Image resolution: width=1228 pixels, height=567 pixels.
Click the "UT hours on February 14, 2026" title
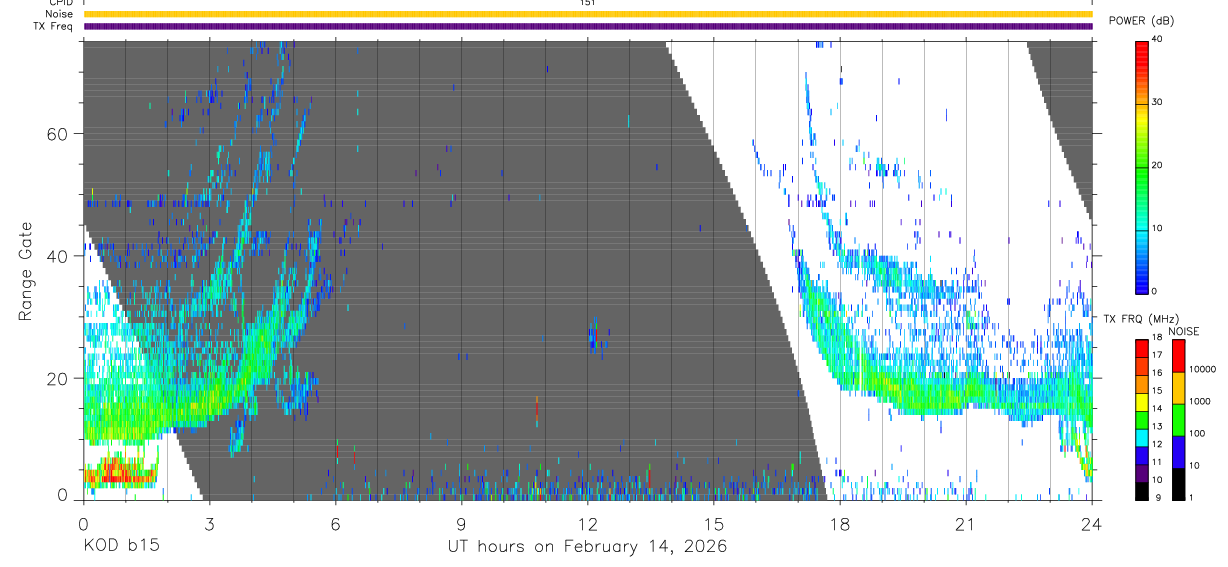pyautogui.click(x=587, y=547)
